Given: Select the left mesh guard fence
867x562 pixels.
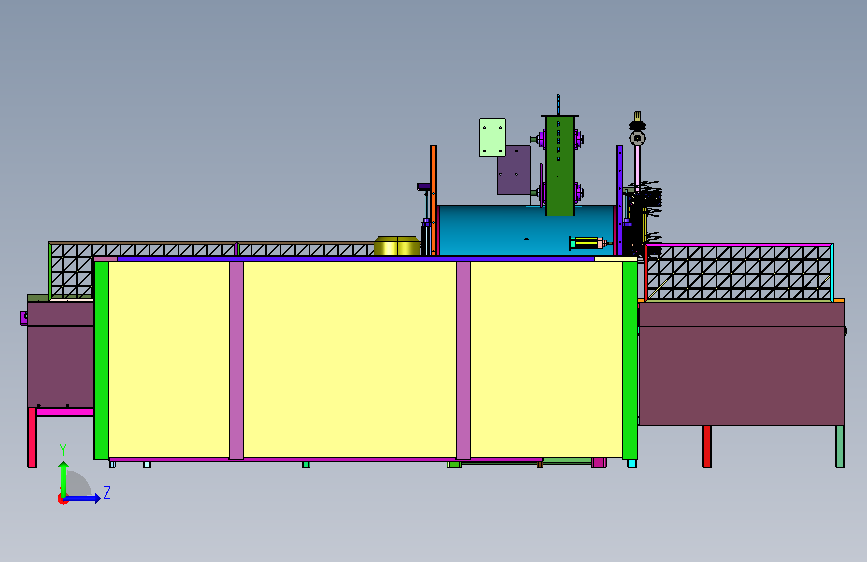Looking at the screenshot, I should (x=213, y=248).
